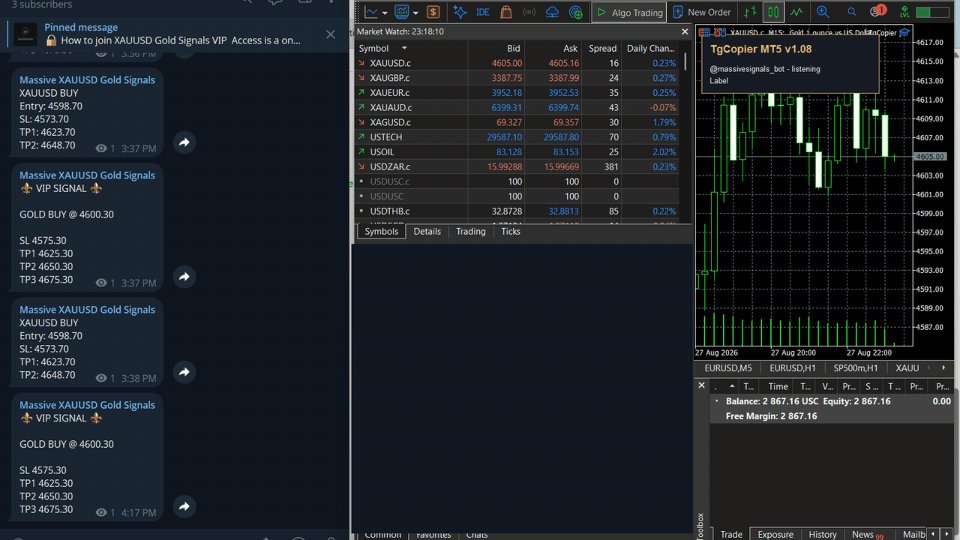The image size is (960, 540).
Task: Open the IDE MetaEditor icon
Action: pos(482,12)
